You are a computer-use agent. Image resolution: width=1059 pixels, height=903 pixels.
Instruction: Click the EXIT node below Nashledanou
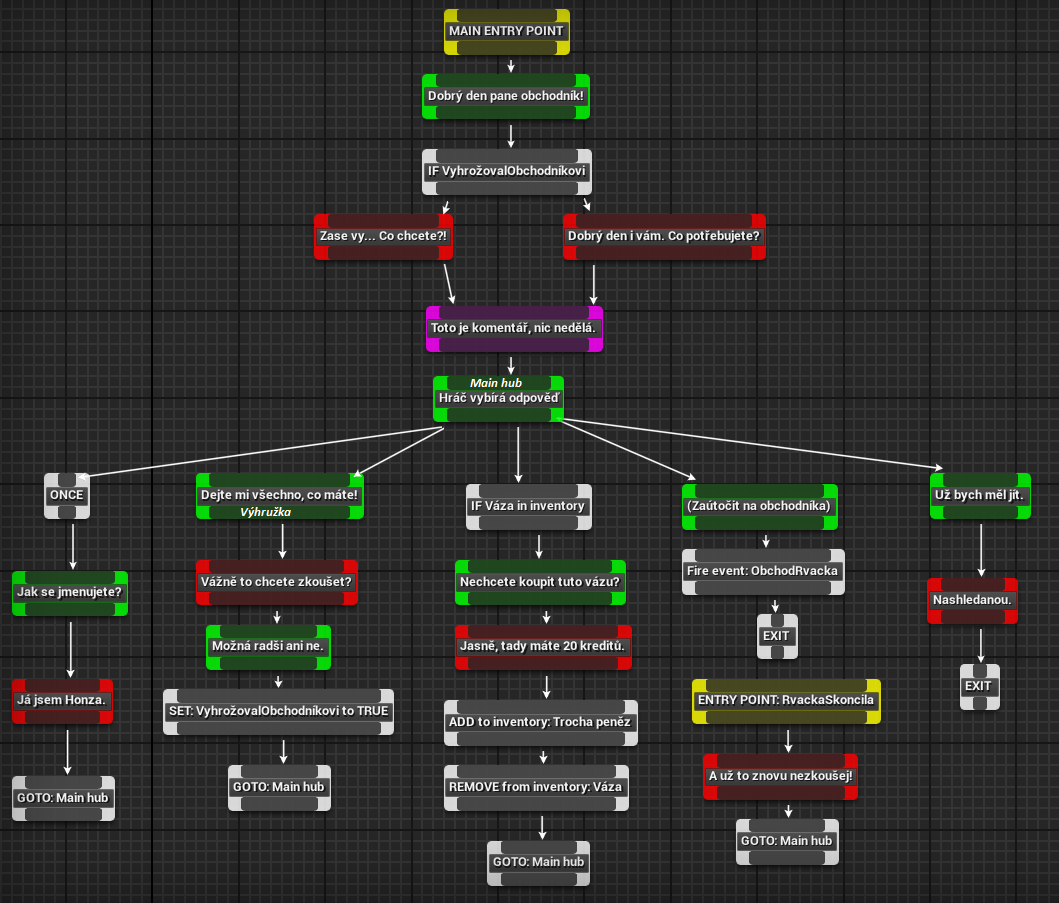tap(979, 687)
